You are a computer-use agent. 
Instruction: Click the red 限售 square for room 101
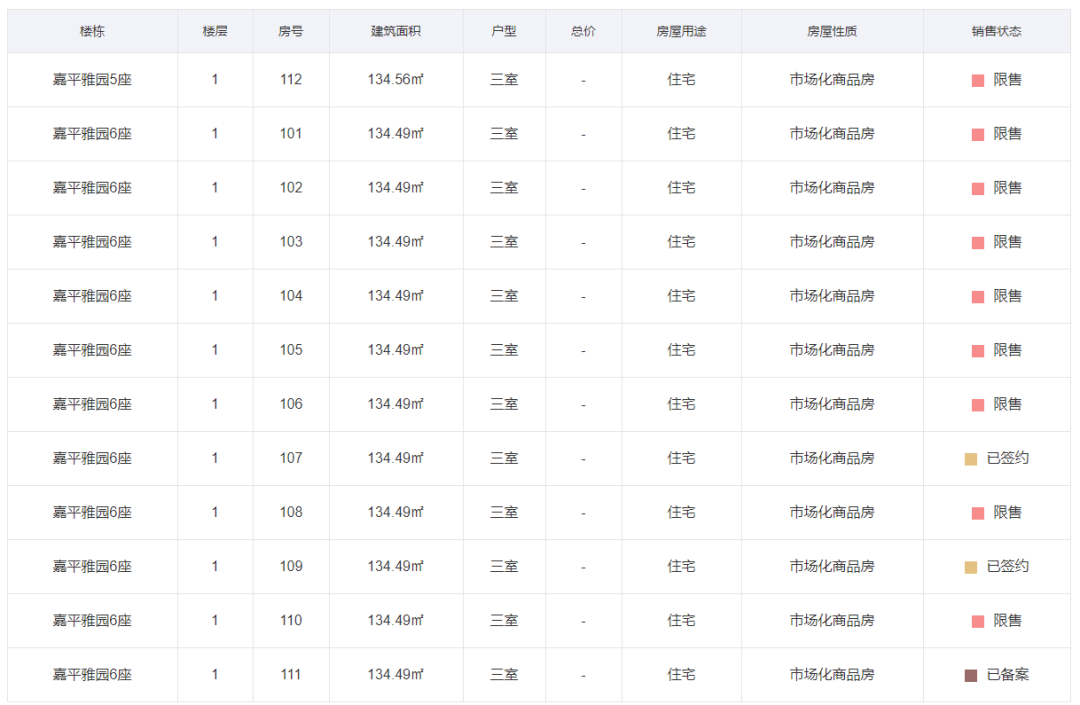point(978,134)
